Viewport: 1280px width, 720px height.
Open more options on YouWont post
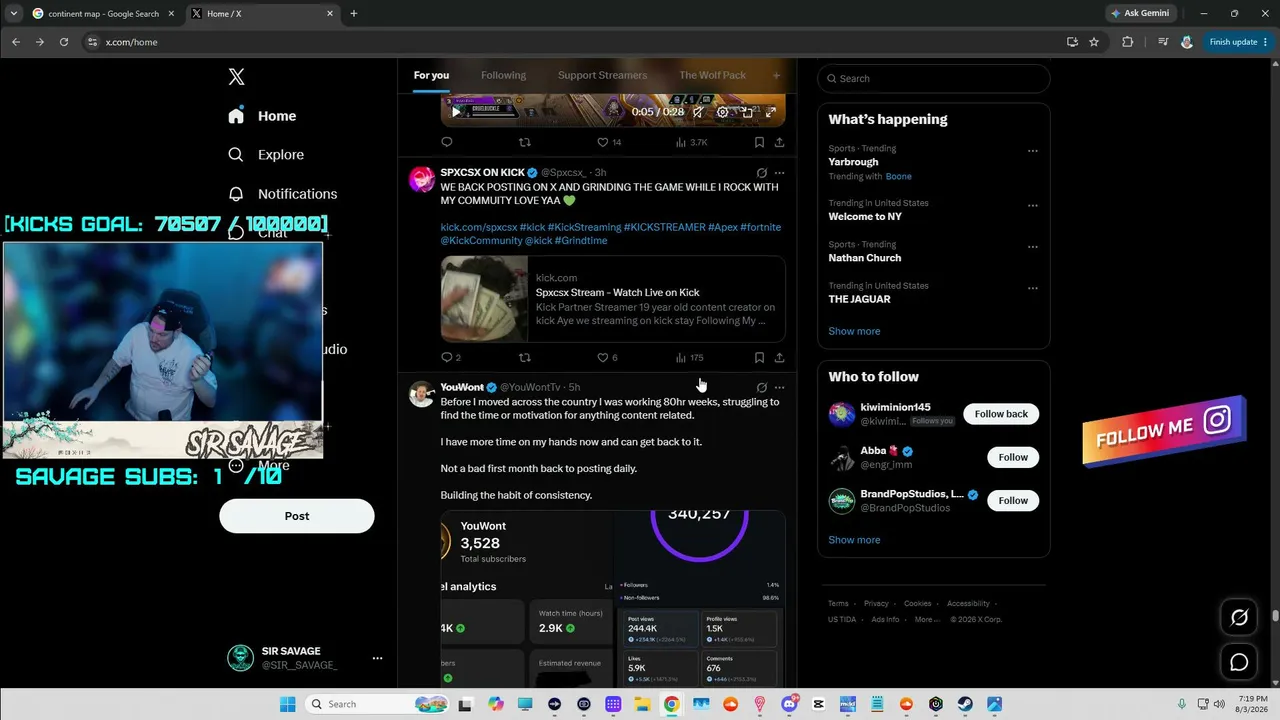tap(779, 387)
